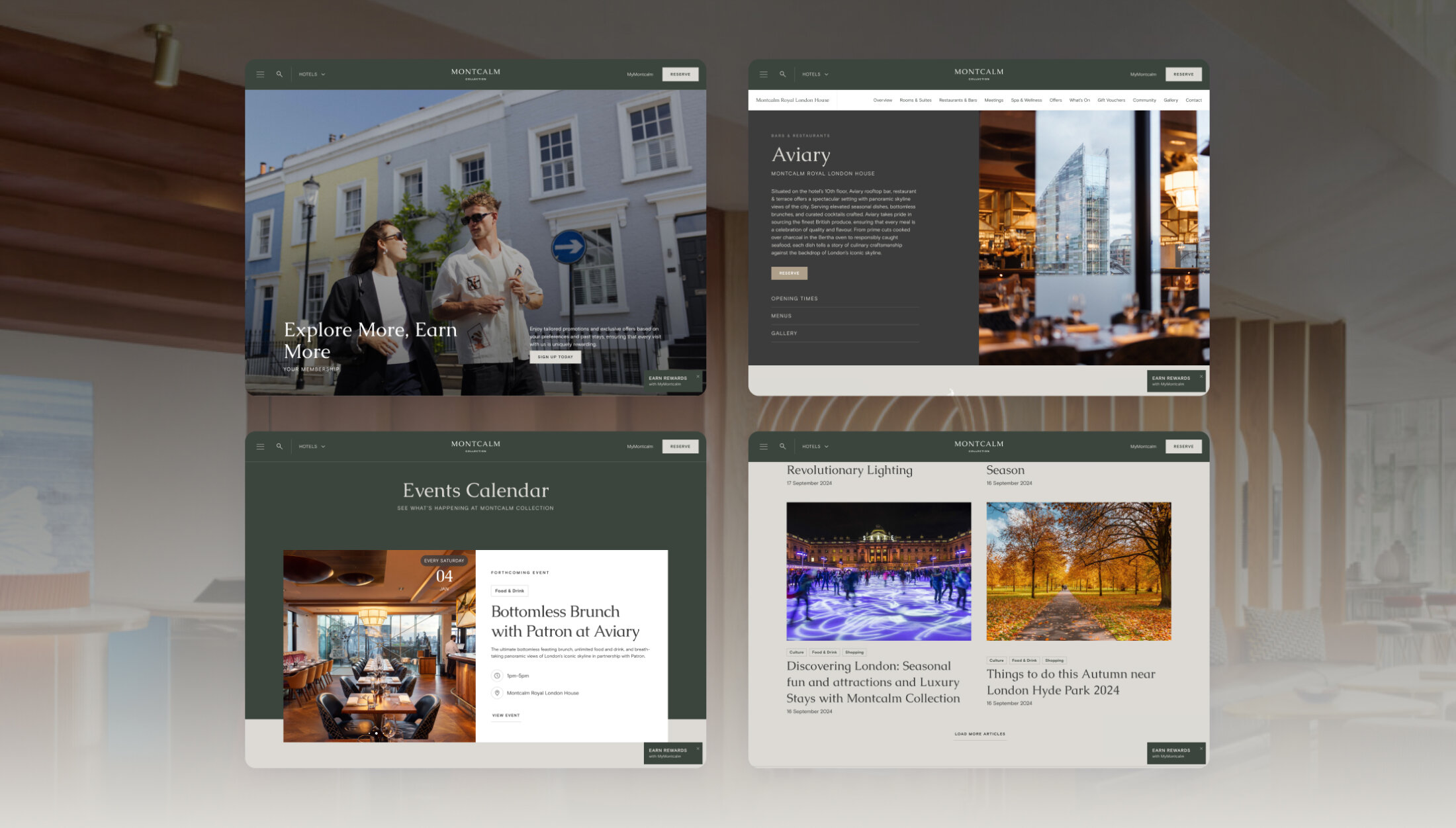The height and width of the screenshot is (828, 1456).
Task: Click the clock icon beside 1pm–5pm
Action: (497, 676)
